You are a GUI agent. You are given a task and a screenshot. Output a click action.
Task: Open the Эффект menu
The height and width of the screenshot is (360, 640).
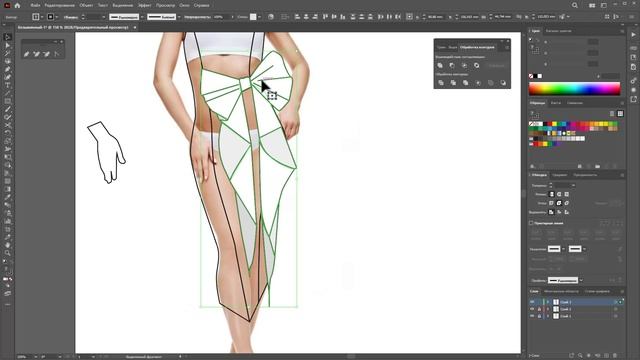pyautogui.click(x=144, y=5)
